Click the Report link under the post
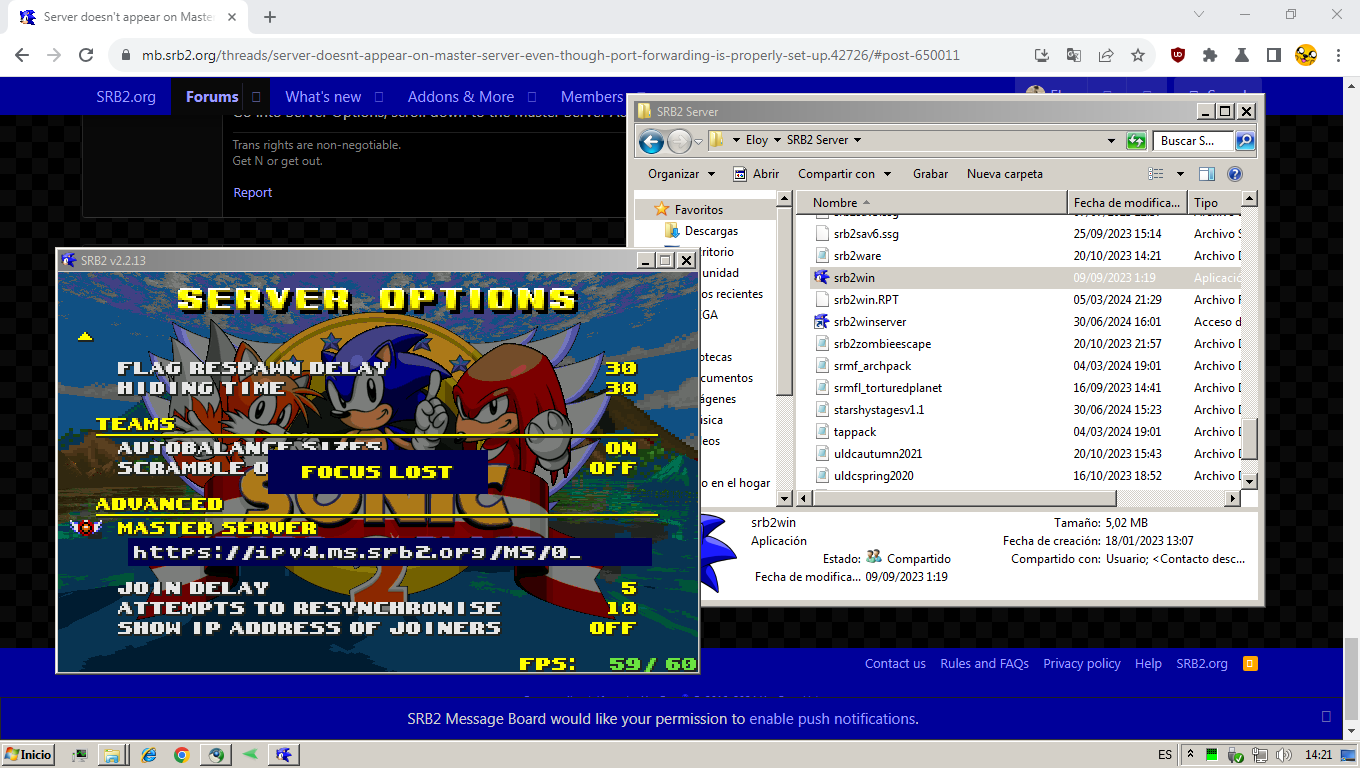1360x768 pixels. (x=253, y=193)
